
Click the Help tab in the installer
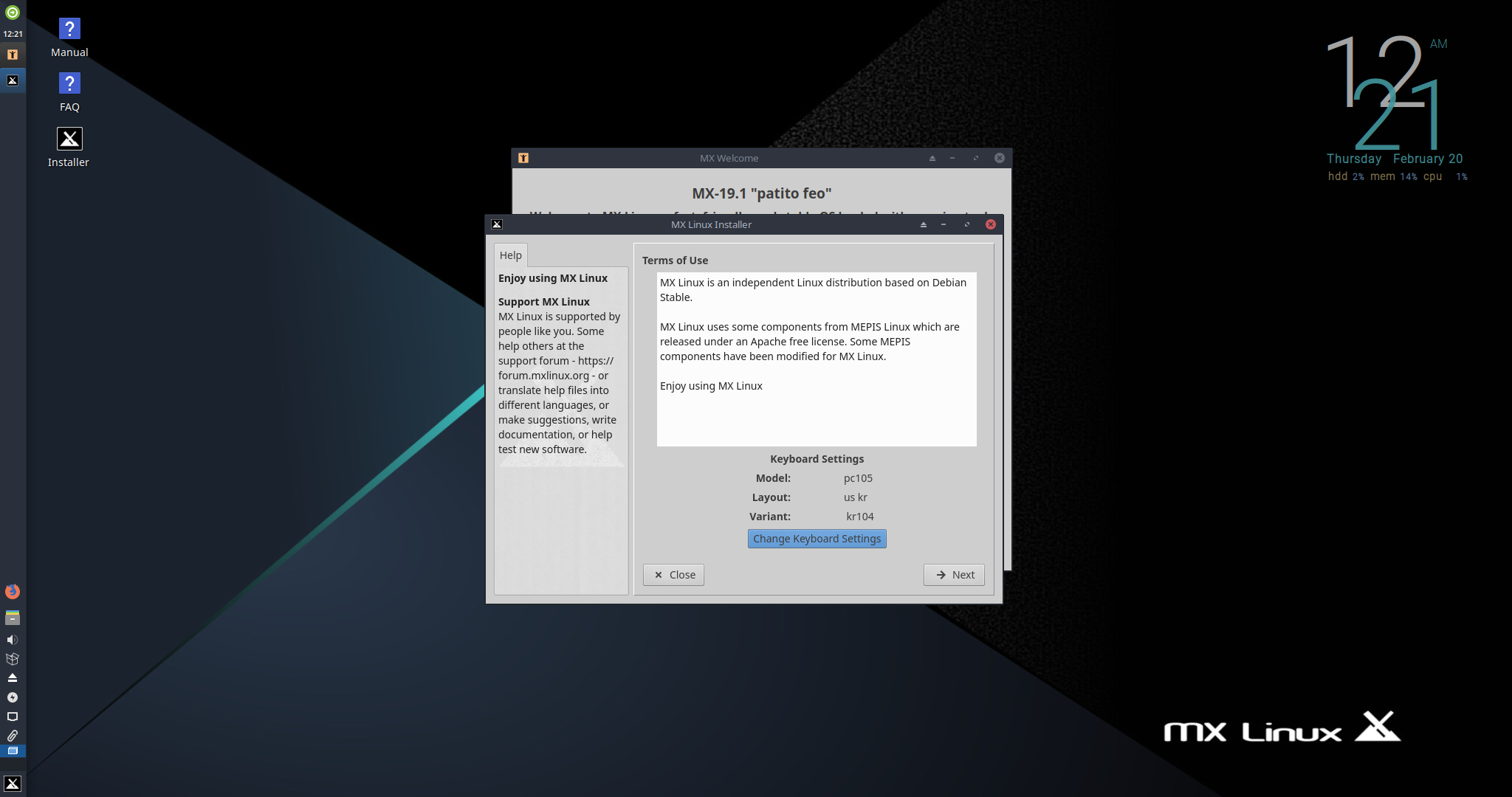[x=511, y=255]
